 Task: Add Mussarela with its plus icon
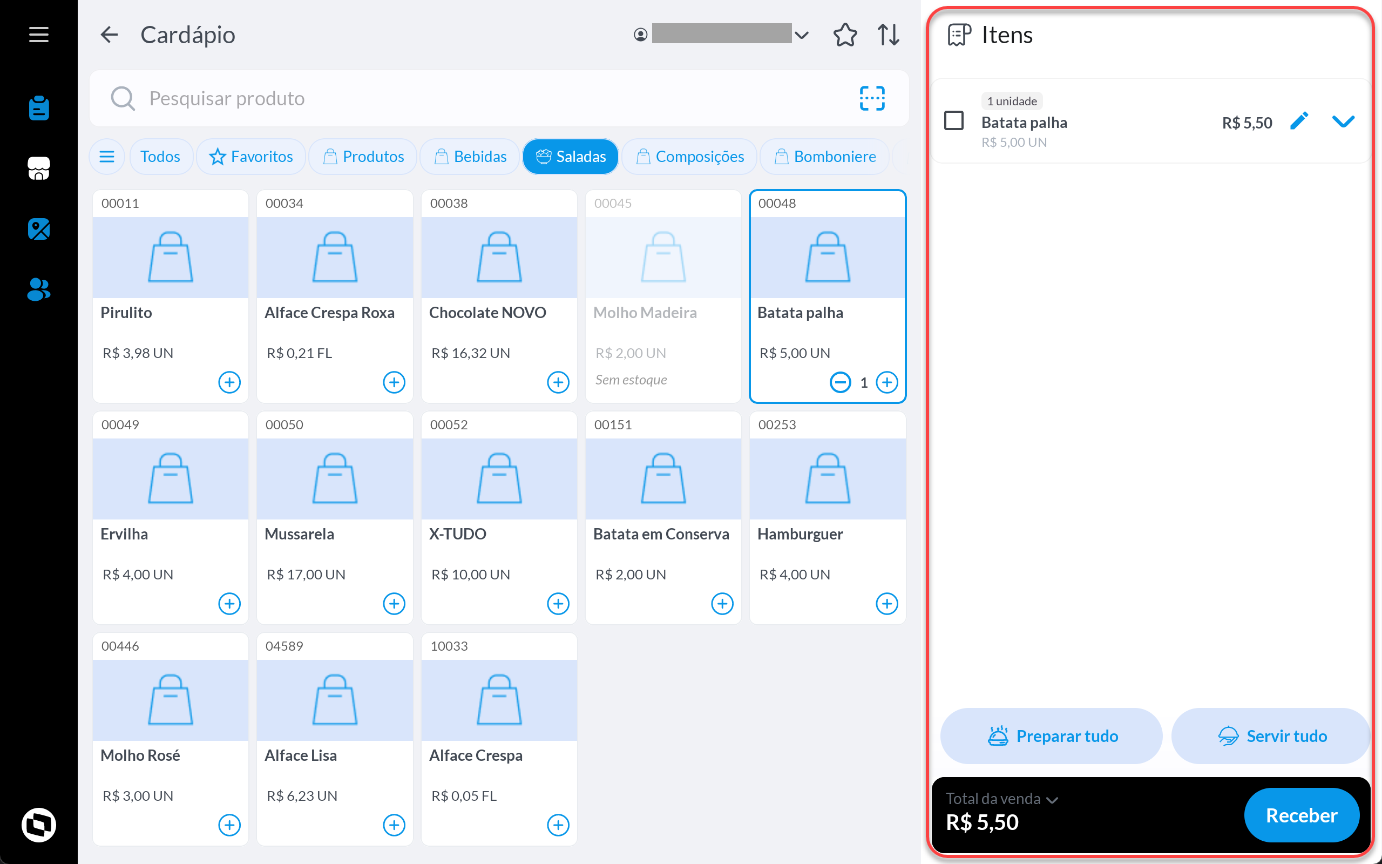click(394, 604)
